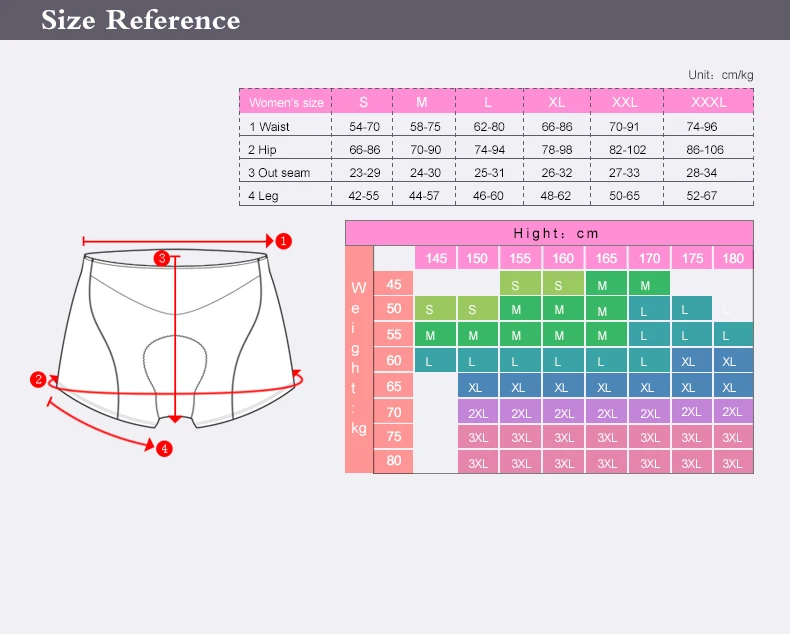Viewport: 790px width, 634px height.
Task: Select the 145 height column header
Action: 436,259
